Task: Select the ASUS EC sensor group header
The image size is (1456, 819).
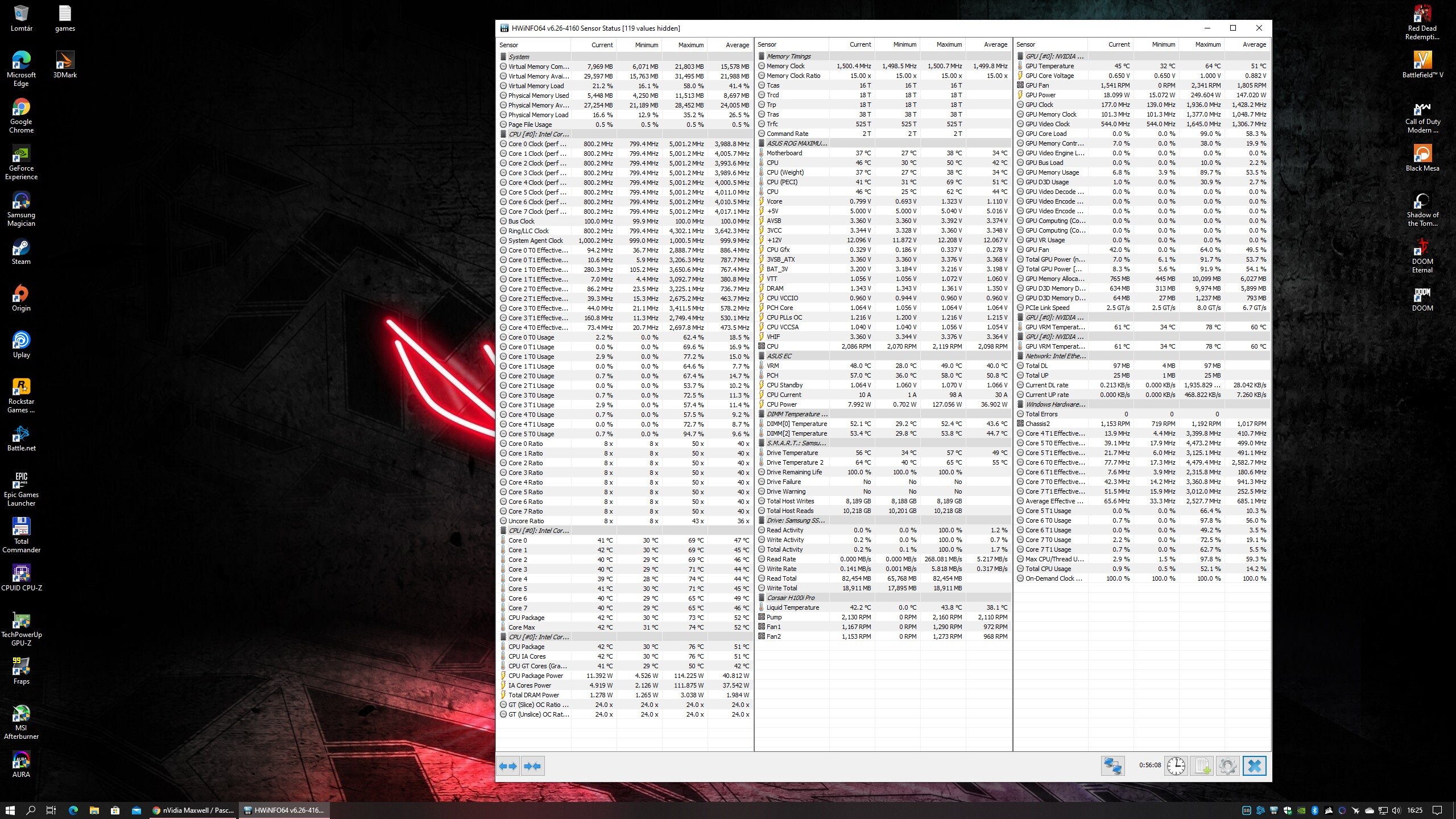Action: point(883,356)
